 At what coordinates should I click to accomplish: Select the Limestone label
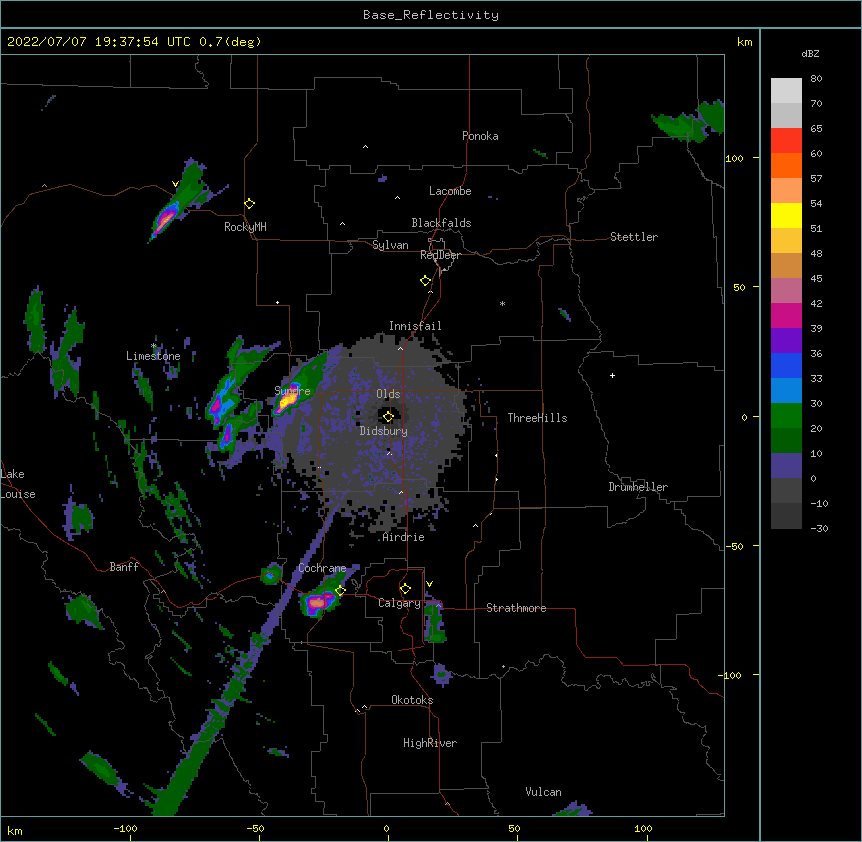153,356
